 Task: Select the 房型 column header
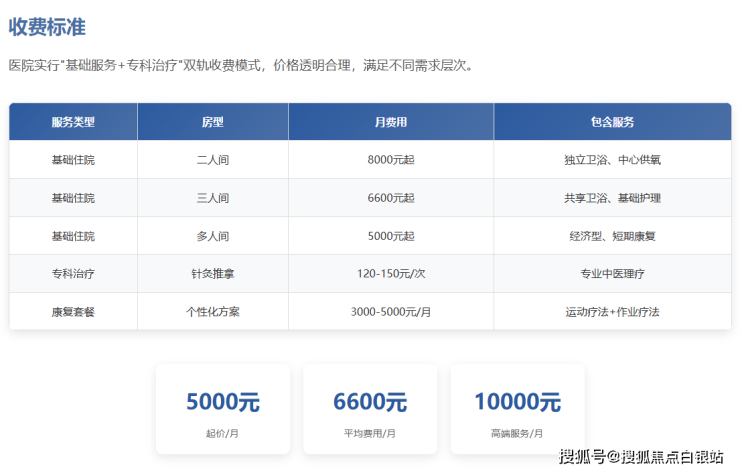[212, 122]
